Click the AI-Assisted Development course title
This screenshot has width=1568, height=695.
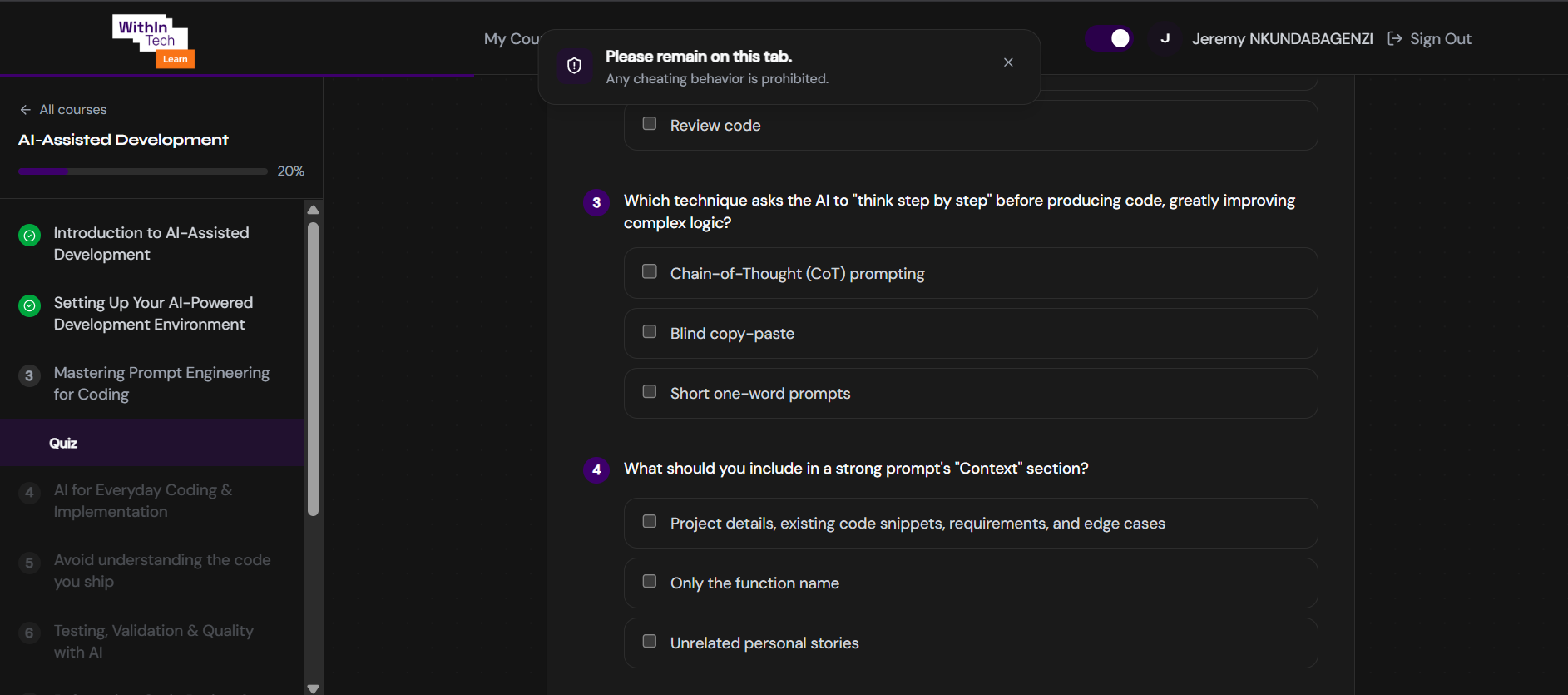[x=123, y=140]
